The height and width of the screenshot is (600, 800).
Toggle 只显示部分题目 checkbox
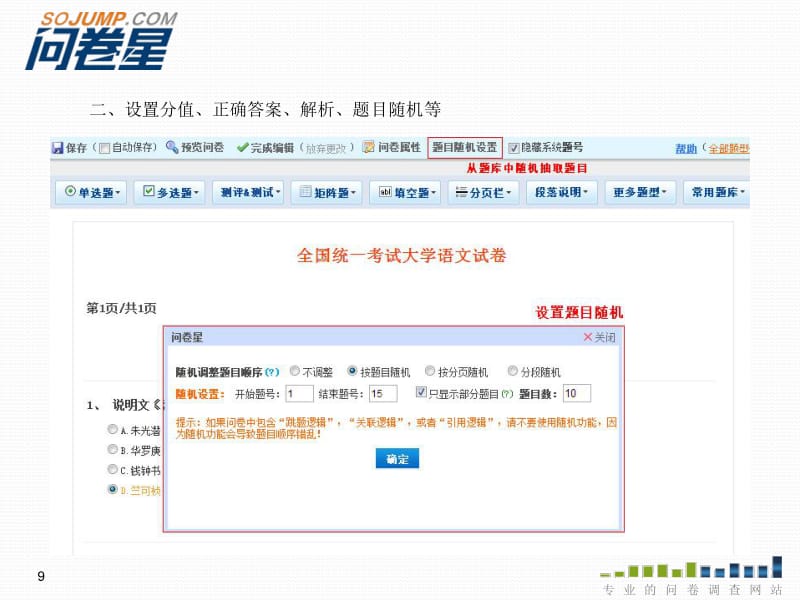421,392
